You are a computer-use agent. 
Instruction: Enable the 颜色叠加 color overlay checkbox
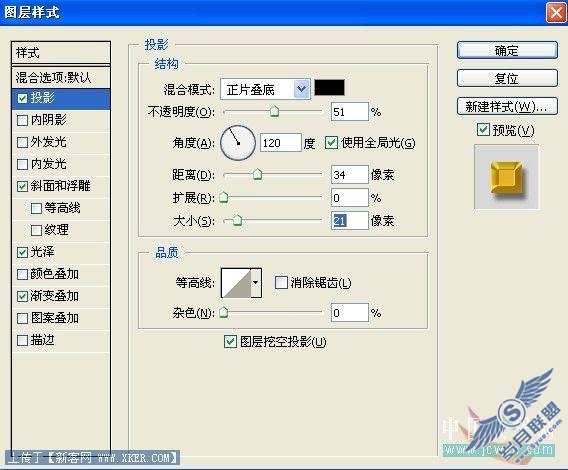pyautogui.click(x=22, y=274)
